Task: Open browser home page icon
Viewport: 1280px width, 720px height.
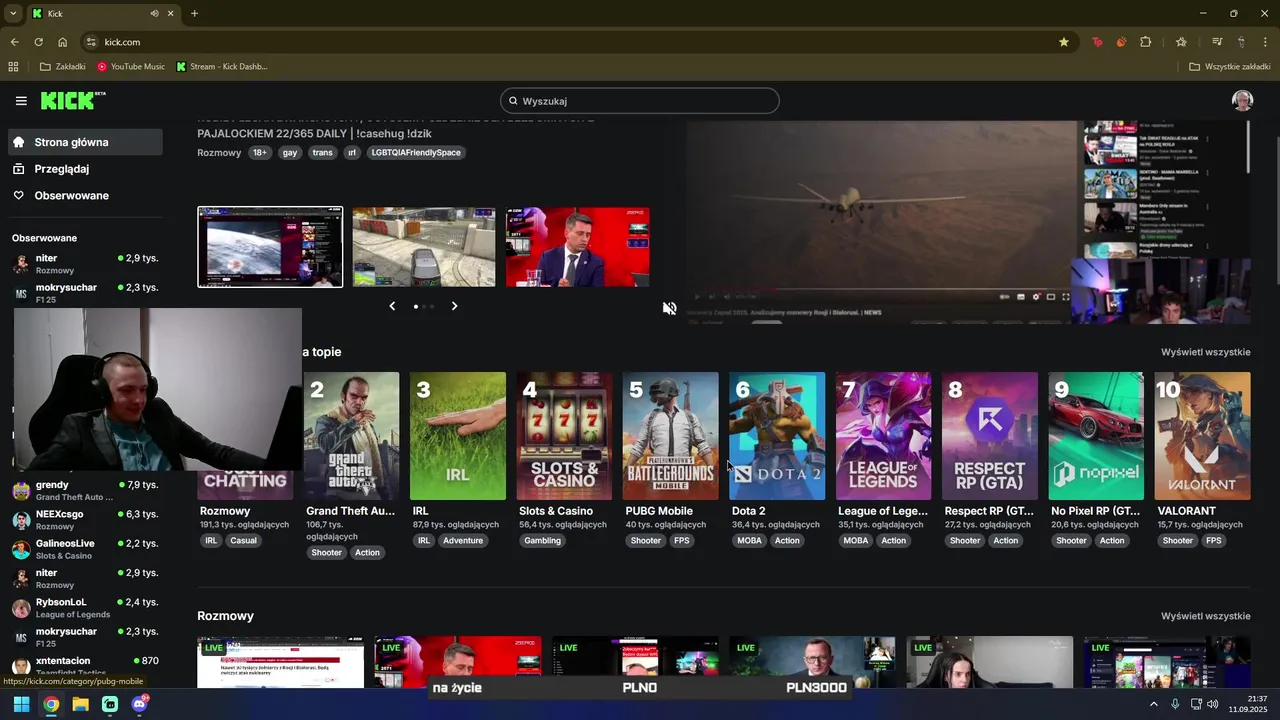Action: pos(62,42)
